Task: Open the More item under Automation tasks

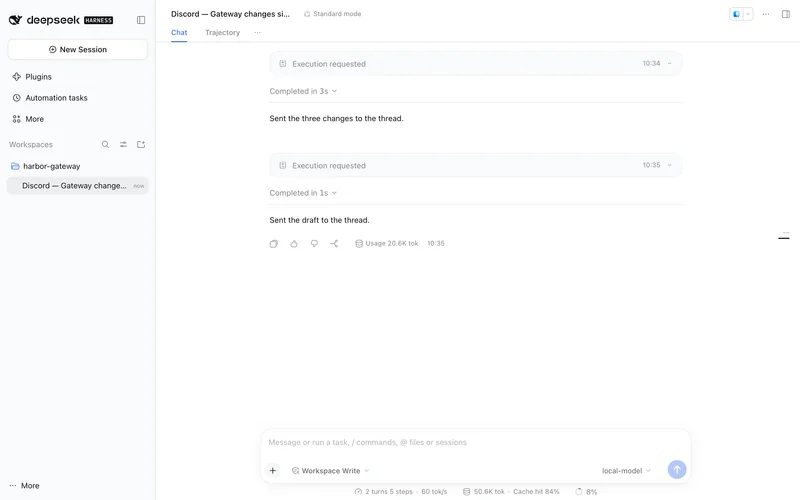Action: (28, 119)
